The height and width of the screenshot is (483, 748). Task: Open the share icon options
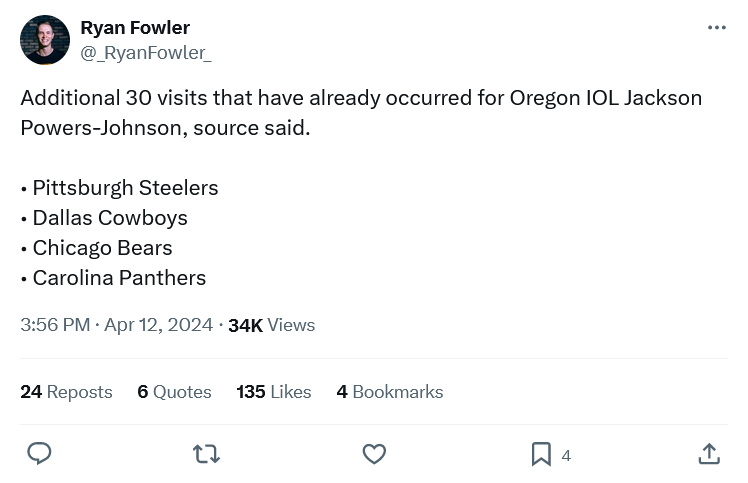(x=709, y=454)
